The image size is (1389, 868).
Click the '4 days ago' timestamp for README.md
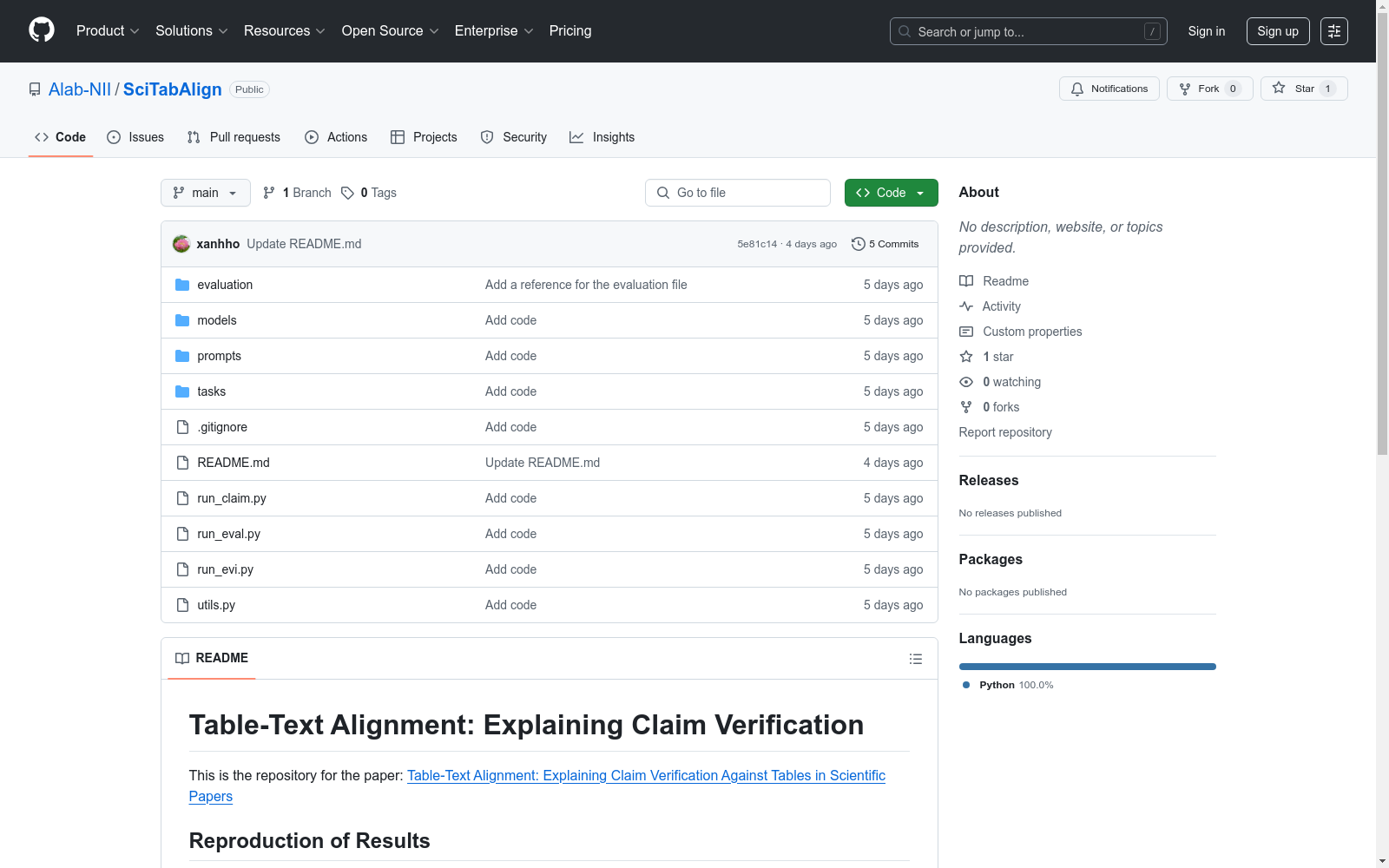[893, 463]
